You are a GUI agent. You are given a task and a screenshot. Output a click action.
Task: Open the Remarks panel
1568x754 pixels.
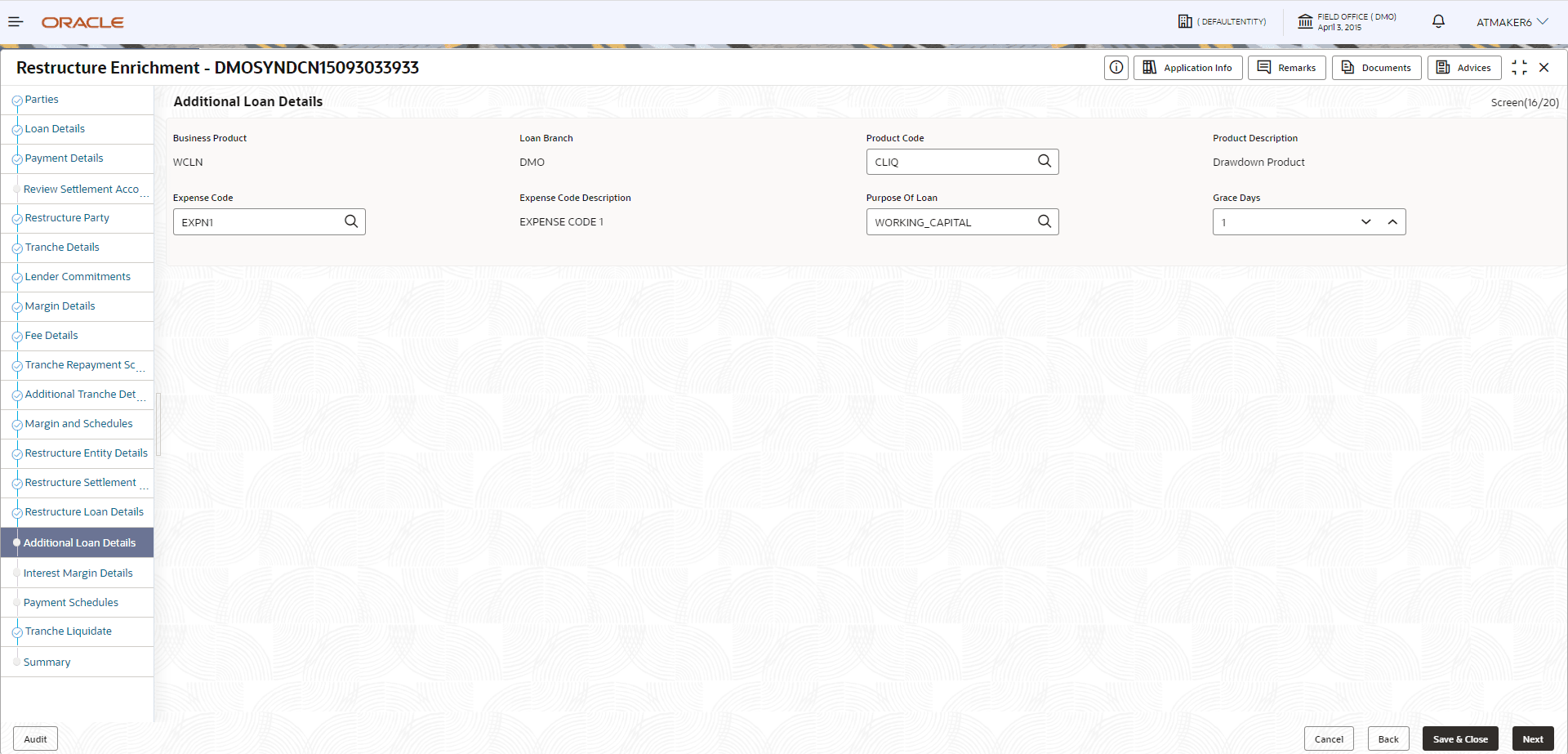pos(1287,68)
